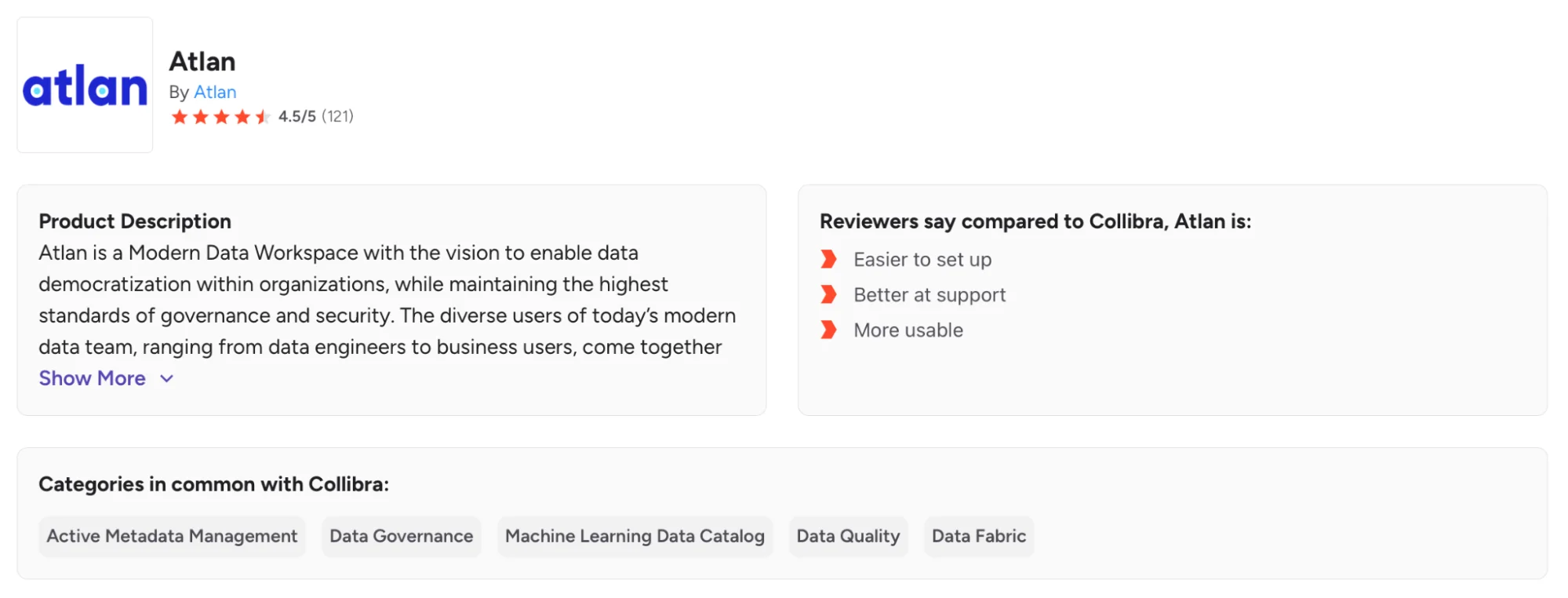The image size is (1568, 598).
Task: Click the Atlan product title heading
Action: coord(203,61)
